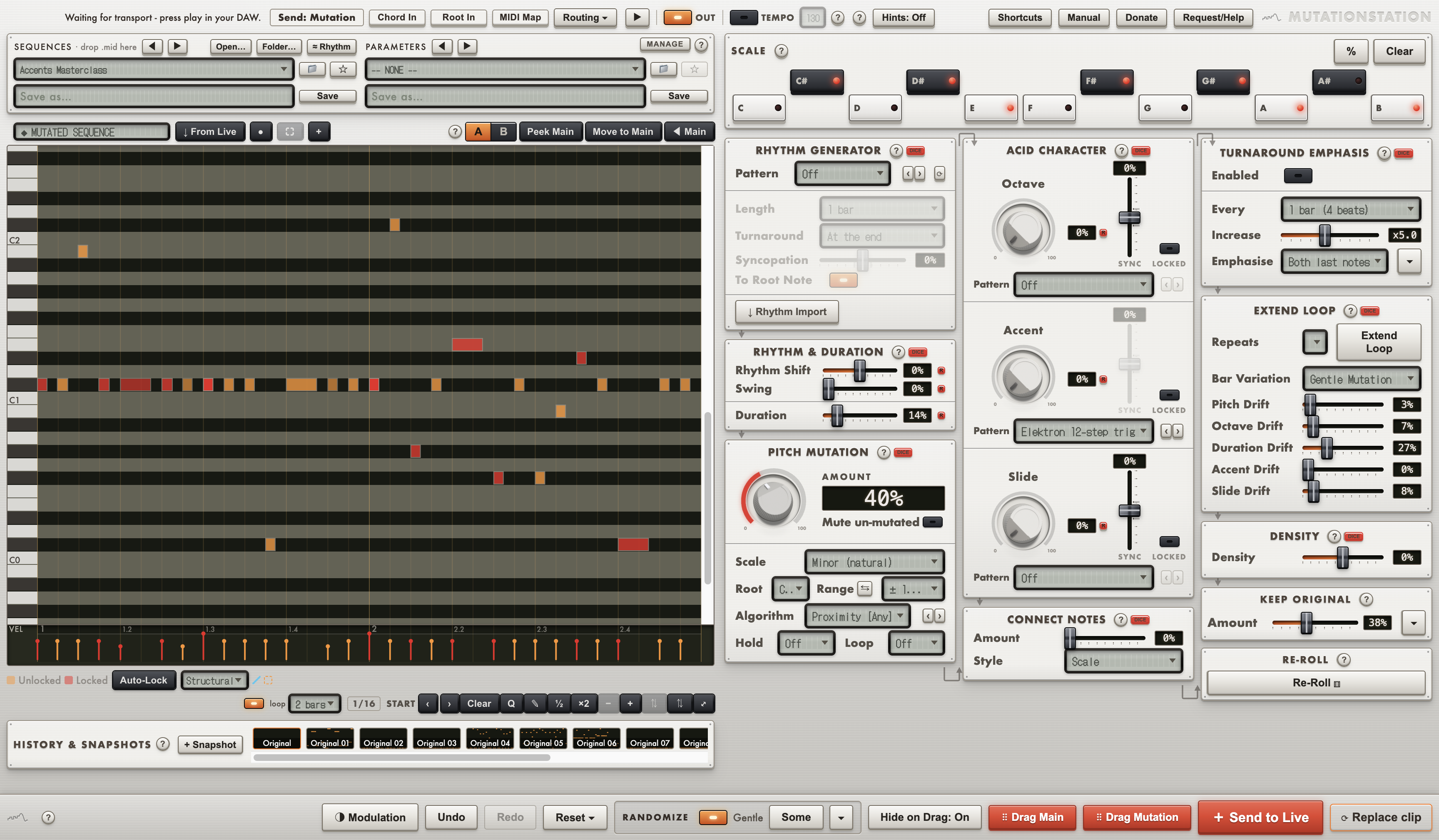The height and width of the screenshot is (840, 1439).
Task: Select the A sequence tab
Action: (x=478, y=132)
